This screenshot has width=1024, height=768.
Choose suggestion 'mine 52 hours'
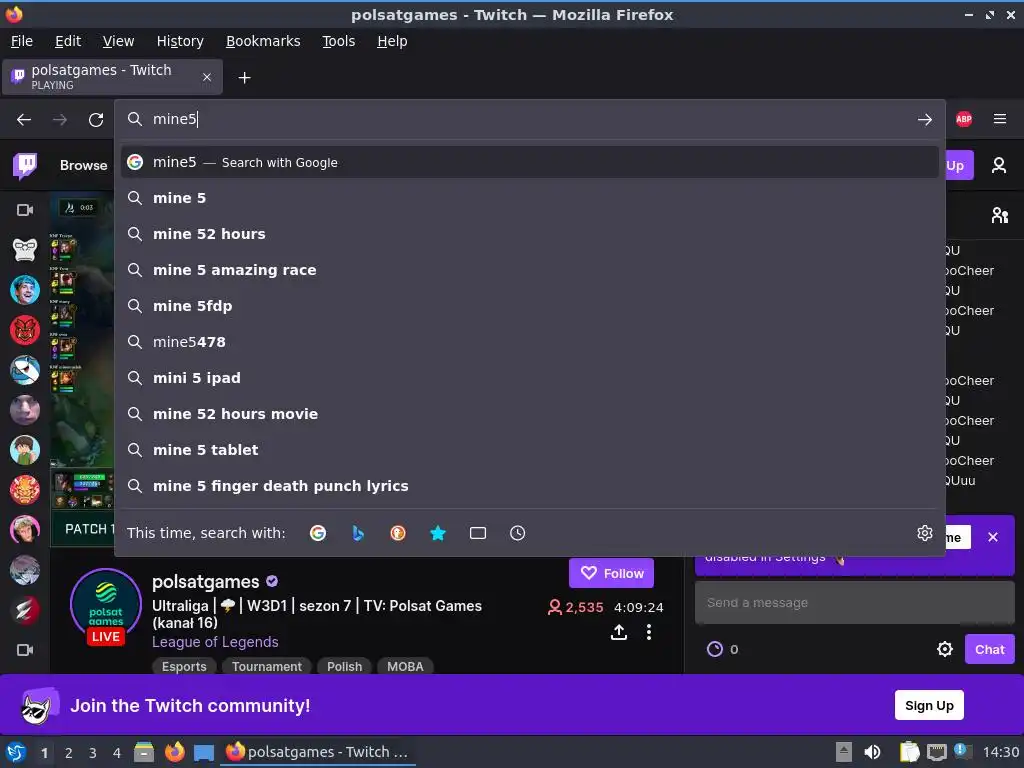[530, 234]
